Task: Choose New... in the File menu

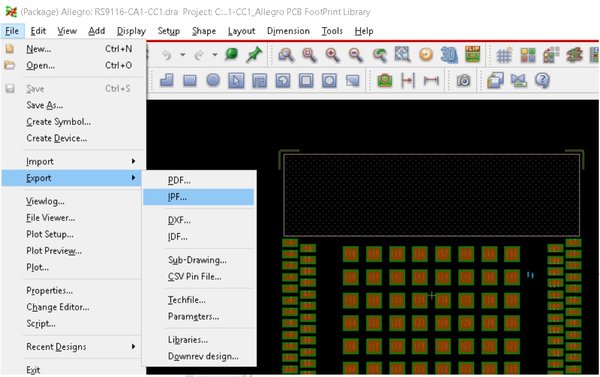Action: [73, 49]
